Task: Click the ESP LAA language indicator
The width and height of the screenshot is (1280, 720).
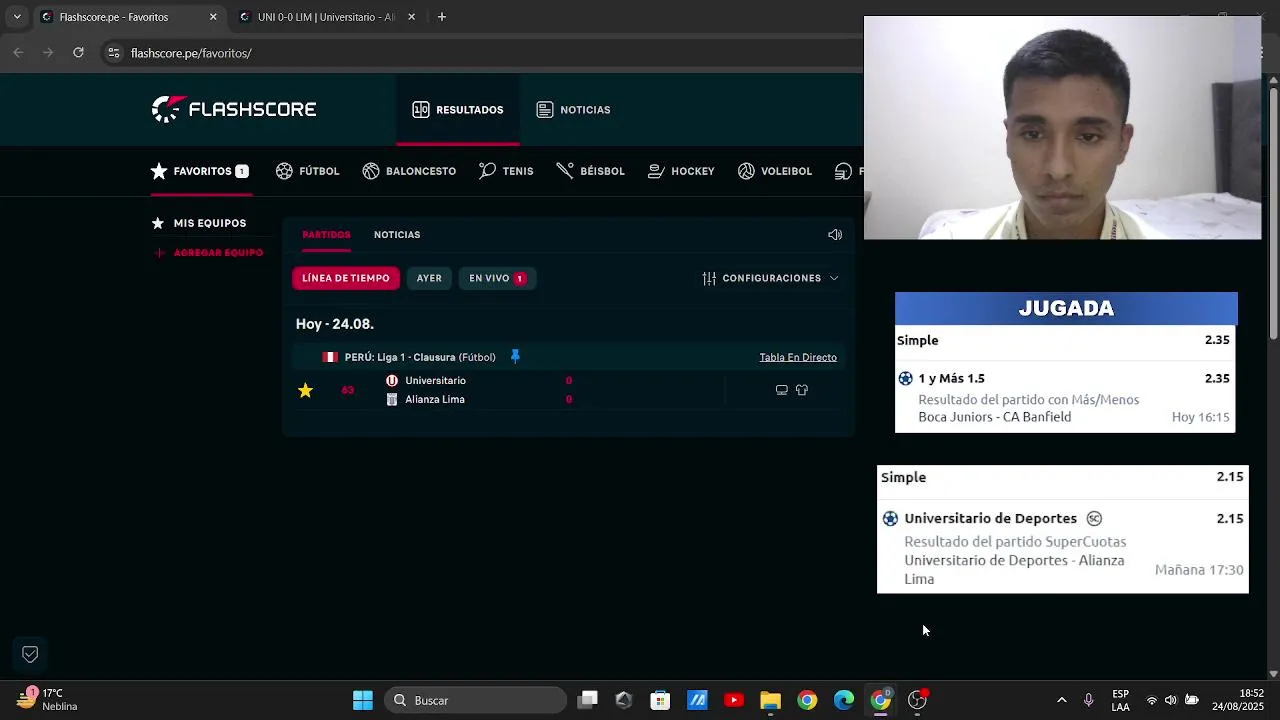Action: point(1121,700)
